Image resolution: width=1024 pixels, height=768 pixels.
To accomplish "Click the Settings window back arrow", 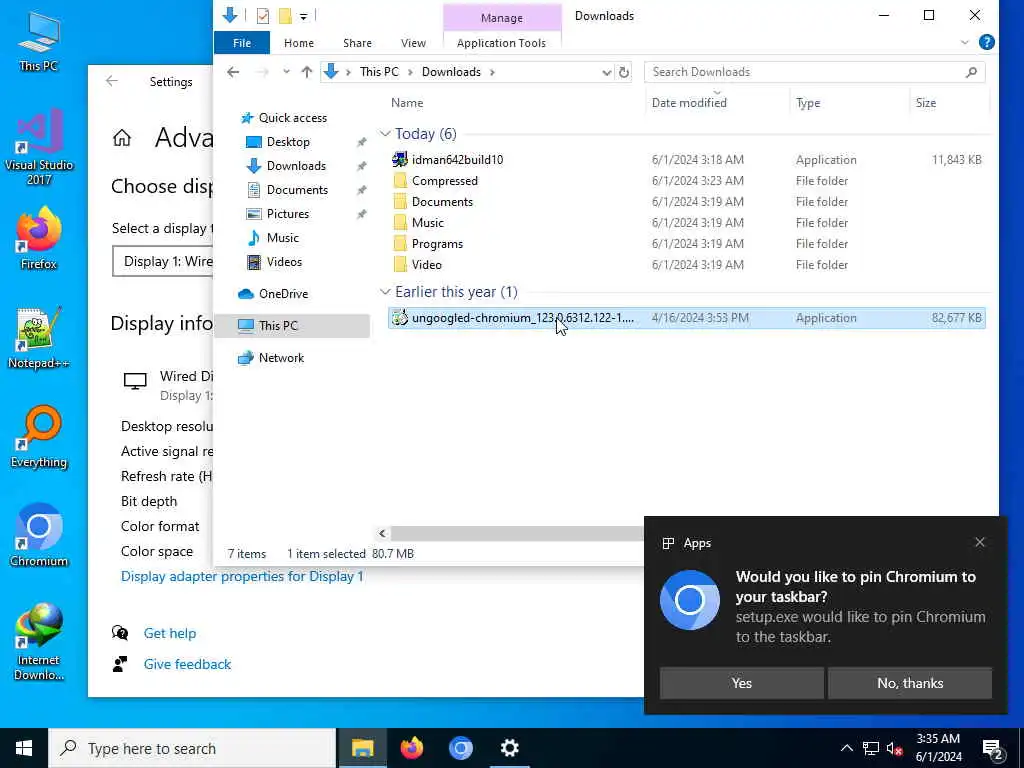I will pyautogui.click(x=112, y=81).
